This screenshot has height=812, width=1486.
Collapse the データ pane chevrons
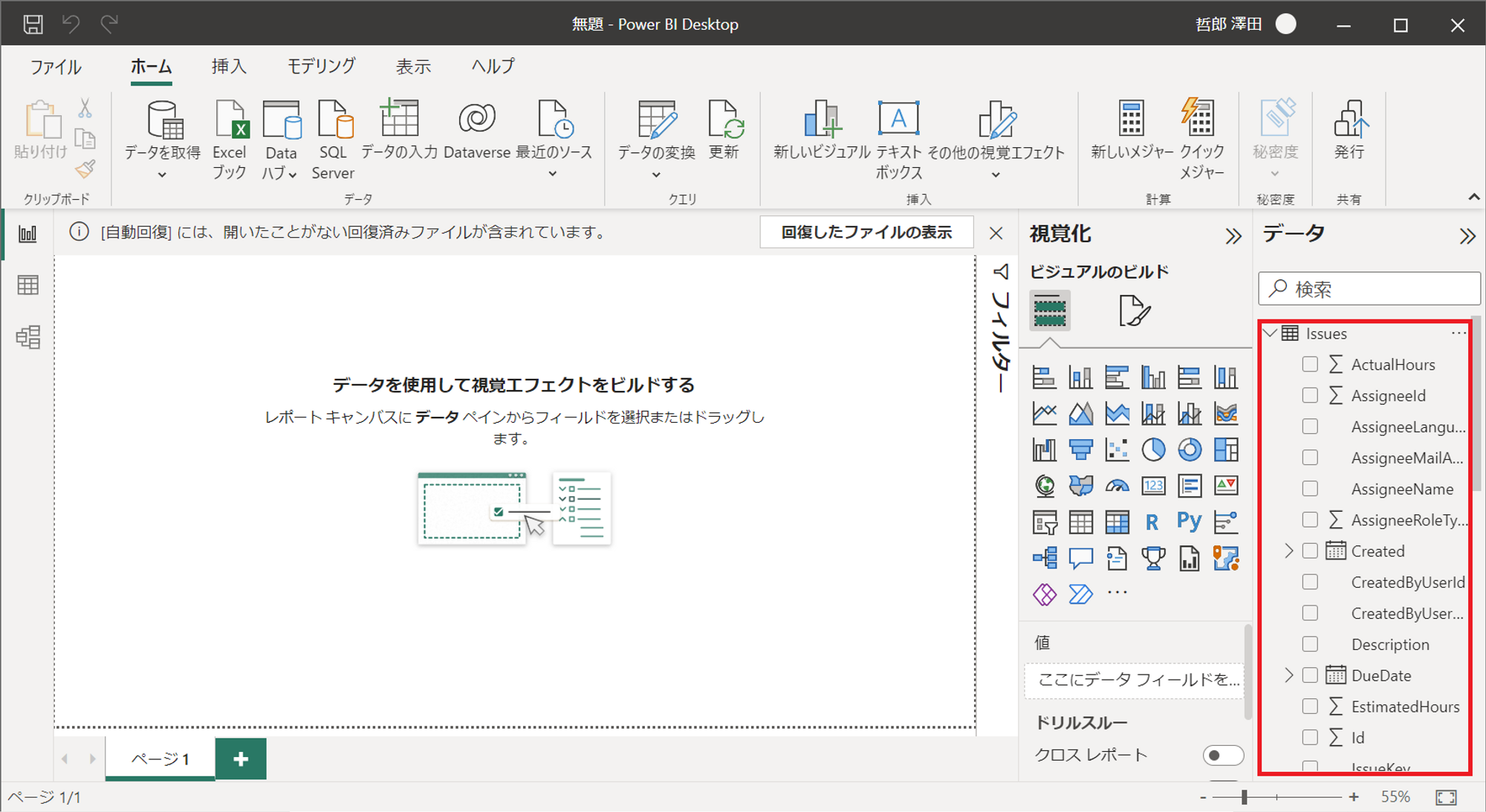coord(1467,236)
